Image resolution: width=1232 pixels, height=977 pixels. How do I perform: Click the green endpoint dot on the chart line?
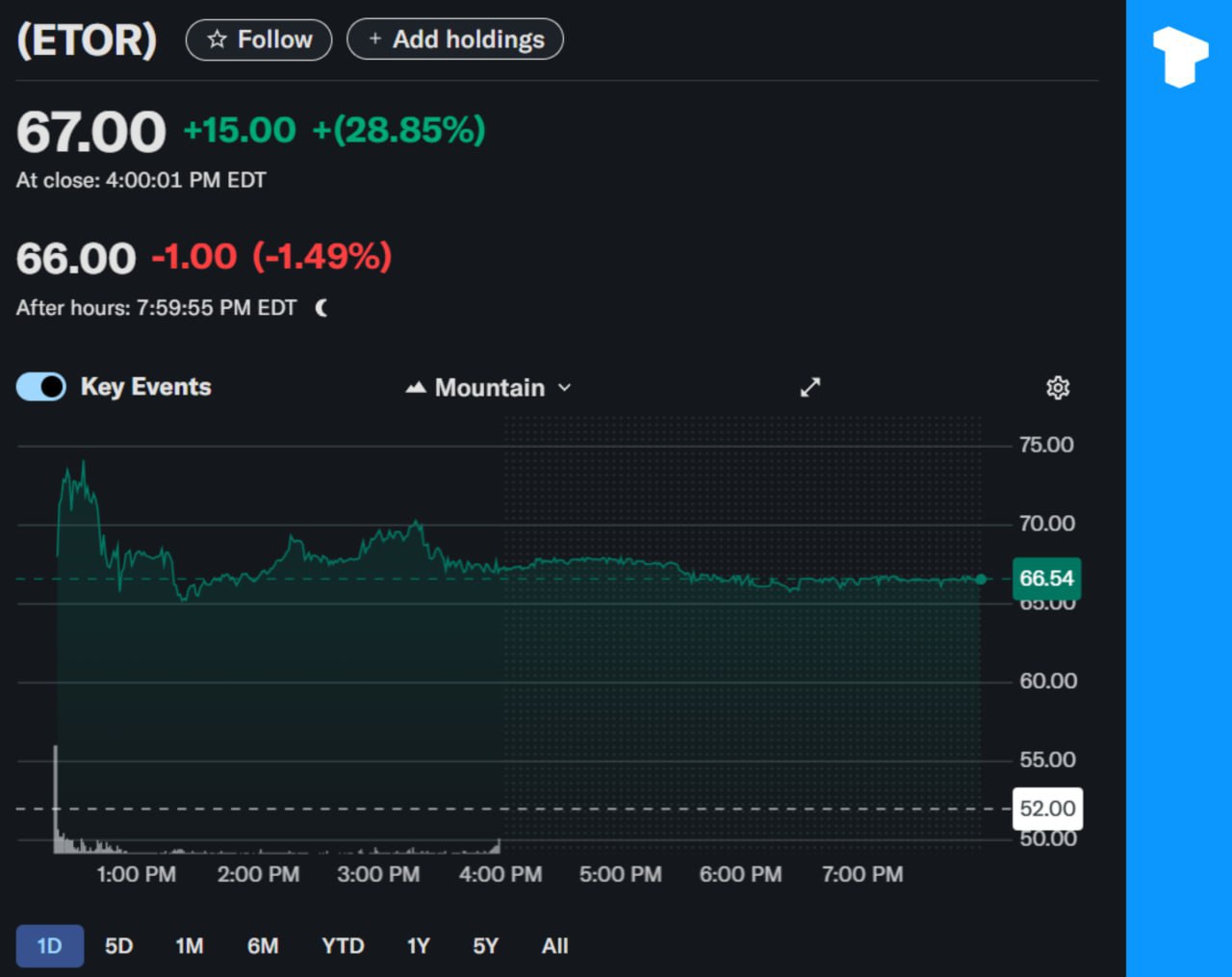point(981,579)
